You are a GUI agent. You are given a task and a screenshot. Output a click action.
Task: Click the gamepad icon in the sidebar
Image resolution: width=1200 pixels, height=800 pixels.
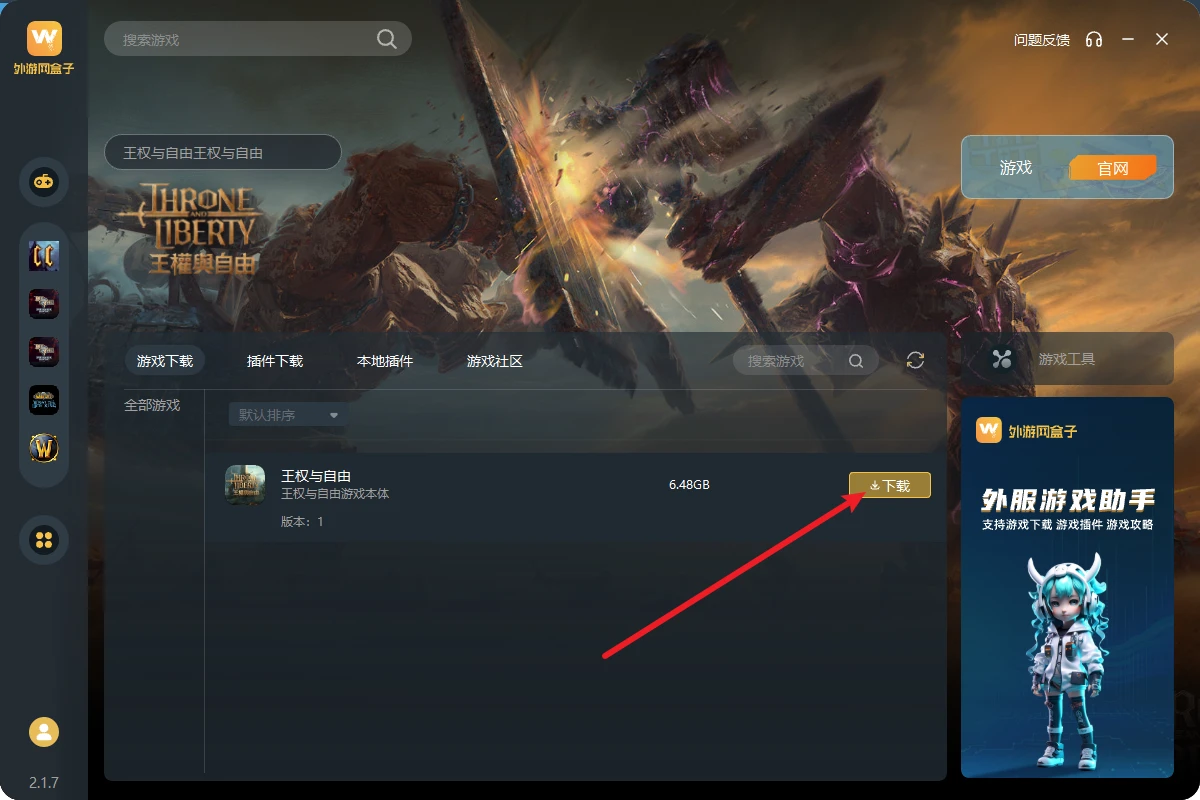tap(44, 182)
